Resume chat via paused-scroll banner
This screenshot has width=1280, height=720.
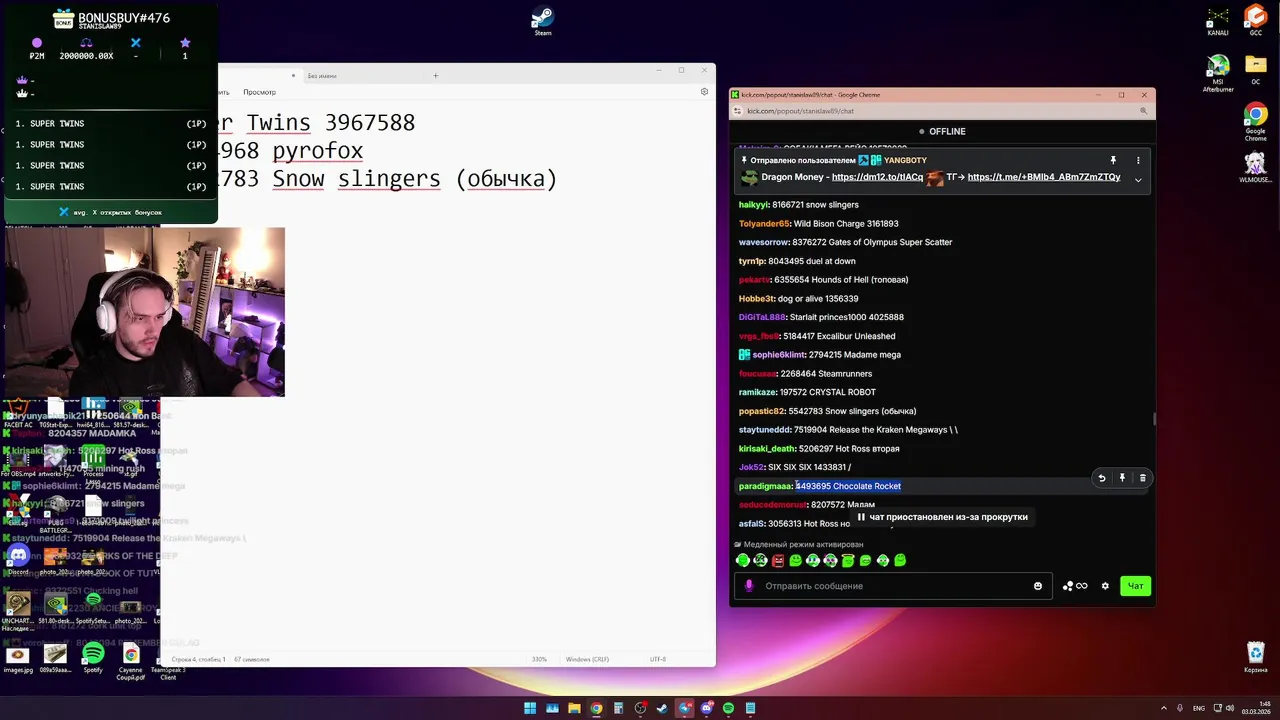point(942,517)
